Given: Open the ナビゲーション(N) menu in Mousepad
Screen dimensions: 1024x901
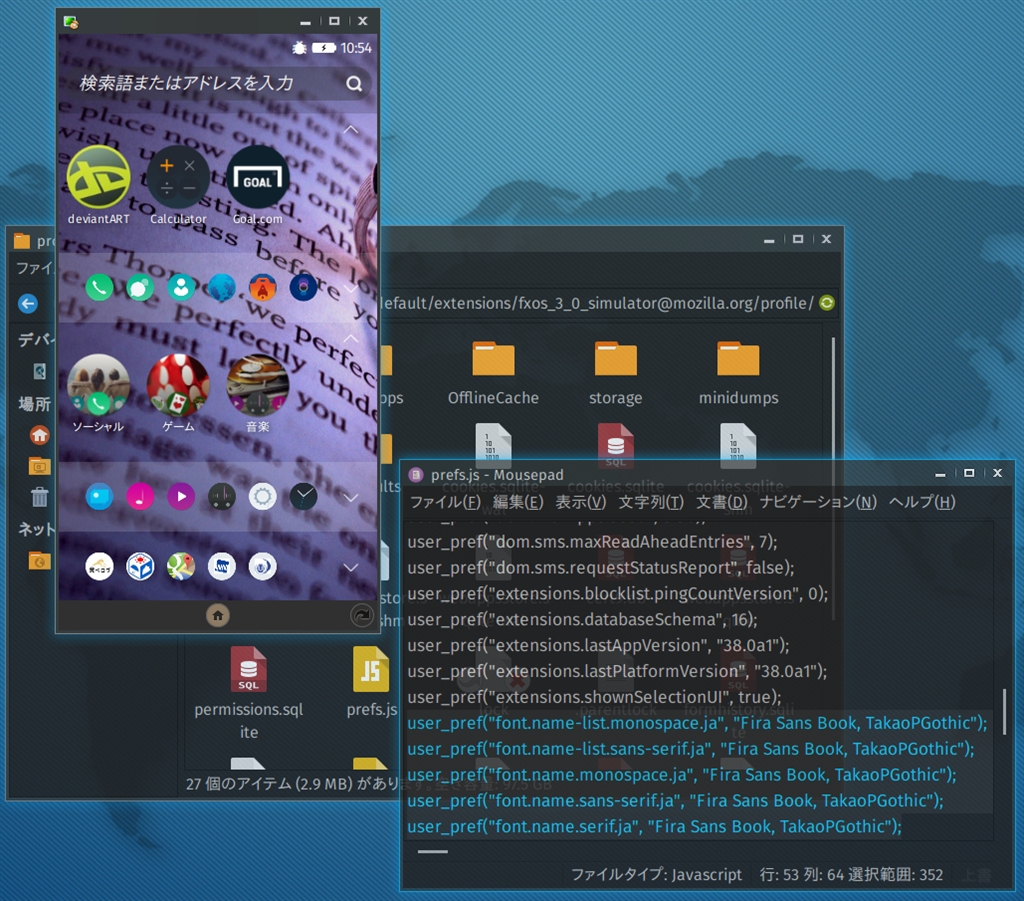Looking at the screenshot, I should (818, 501).
